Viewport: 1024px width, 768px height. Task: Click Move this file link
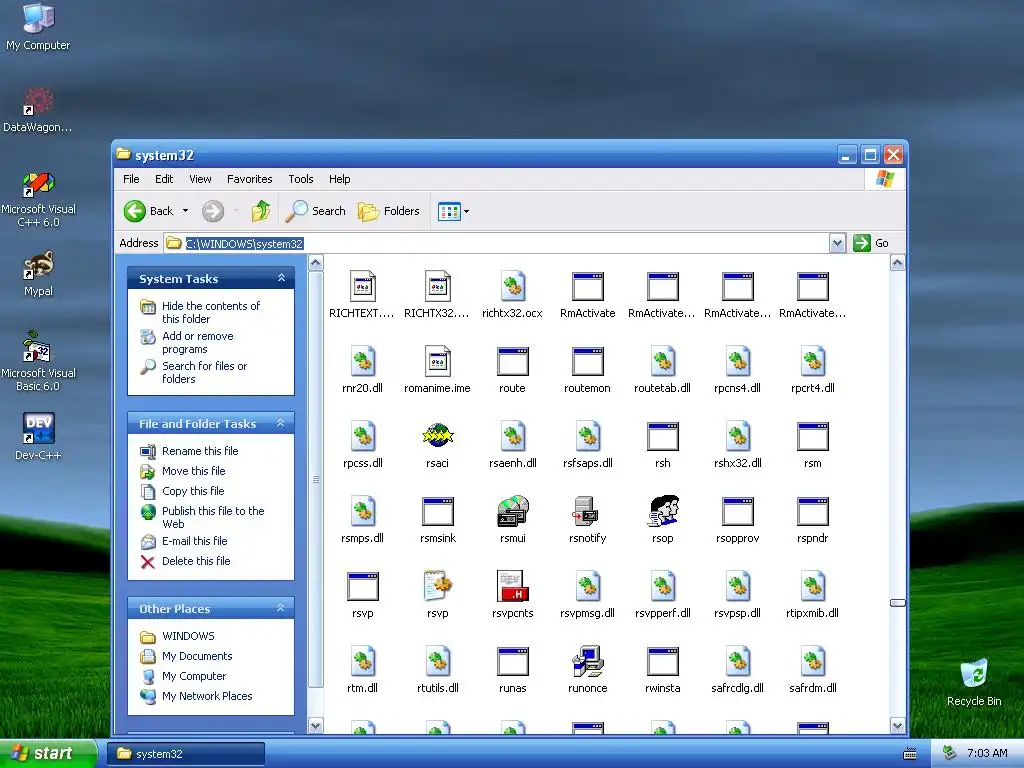click(x=193, y=471)
